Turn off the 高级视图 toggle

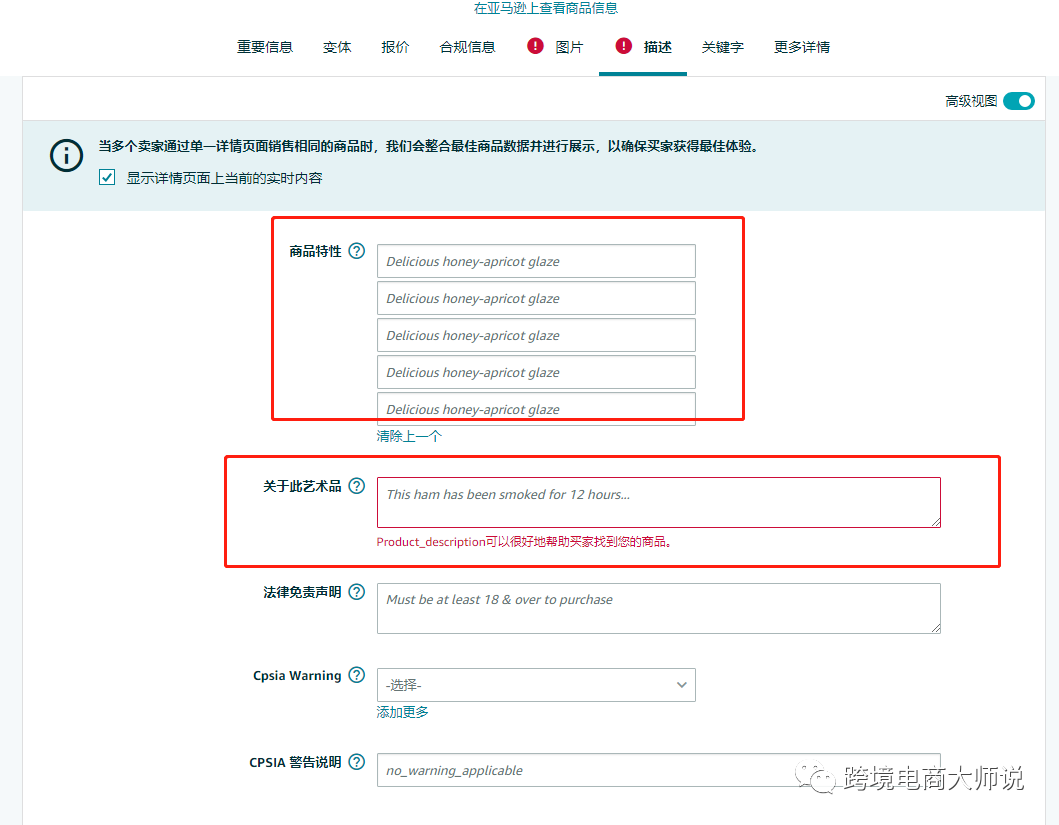(1018, 100)
